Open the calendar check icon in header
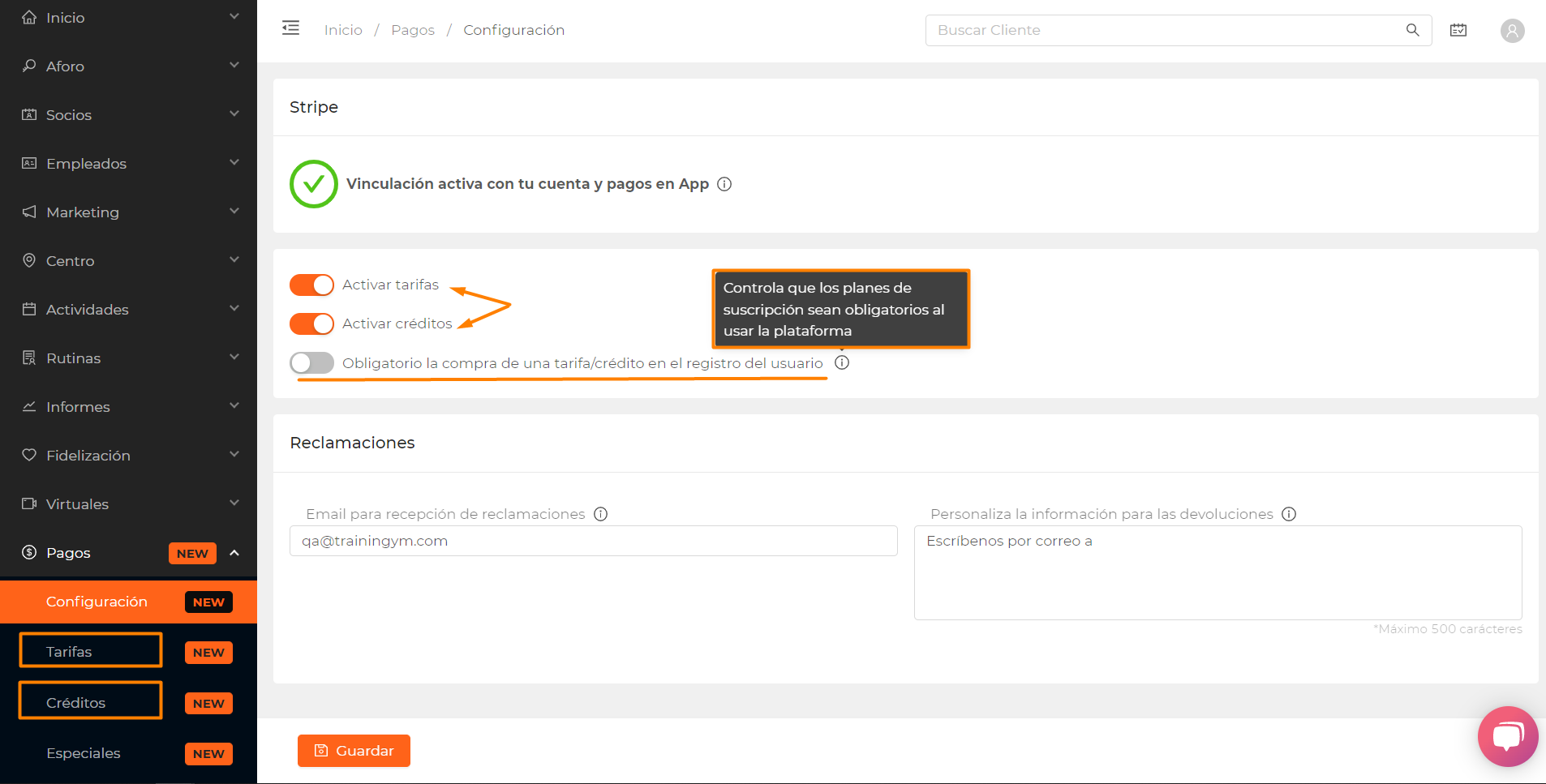The image size is (1546, 784). tap(1458, 30)
